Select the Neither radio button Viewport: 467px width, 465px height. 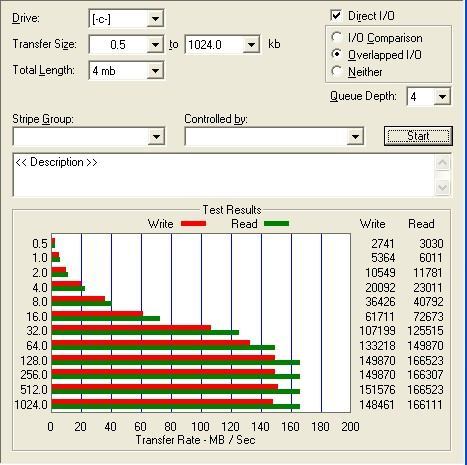(337, 71)
